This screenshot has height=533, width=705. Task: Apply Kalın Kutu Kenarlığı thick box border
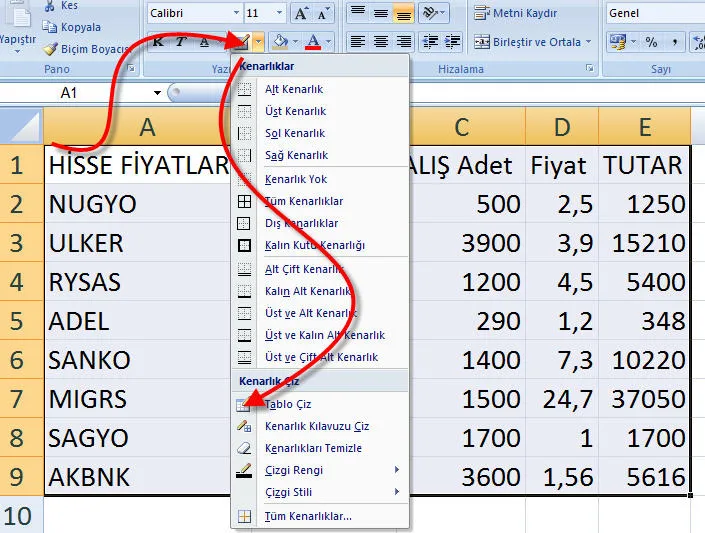tap(314, 245)
